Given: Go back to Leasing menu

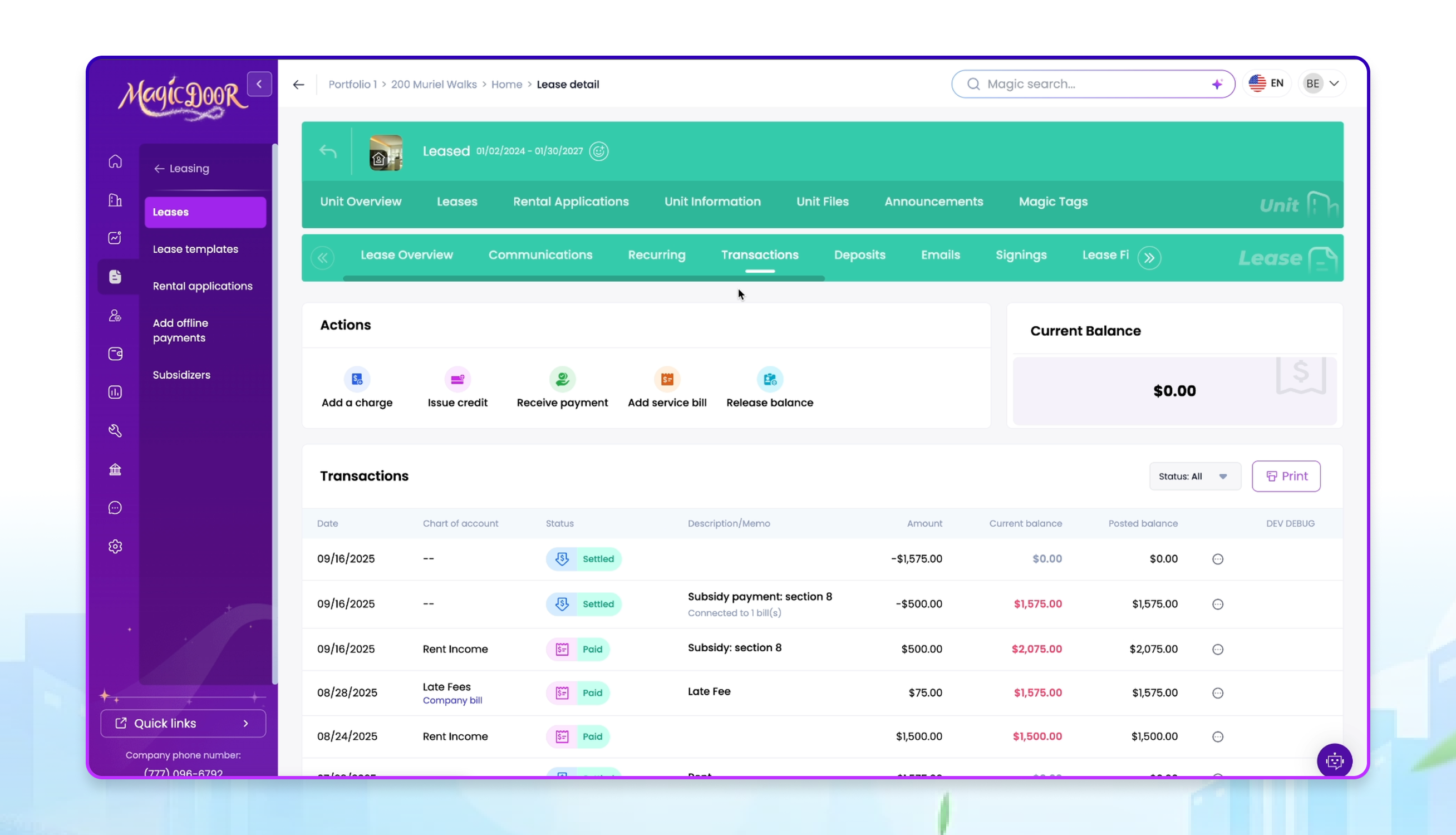Looking at the screenshot, I should click(x=181, y=169).
